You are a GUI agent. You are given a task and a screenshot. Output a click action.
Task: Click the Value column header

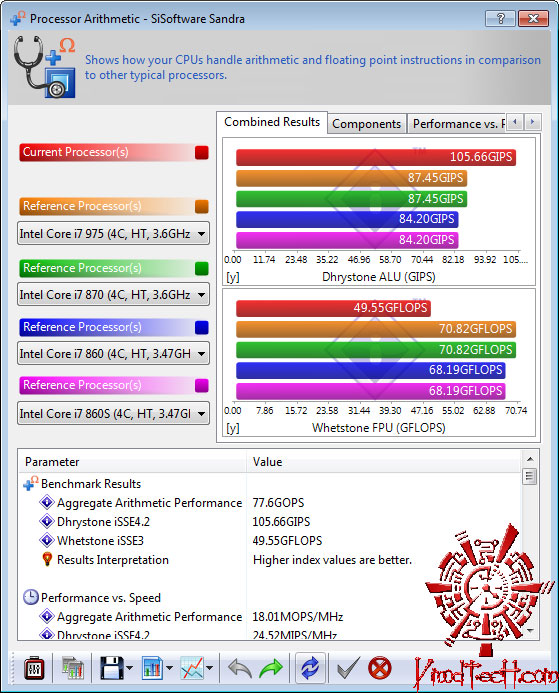point(384,462)
